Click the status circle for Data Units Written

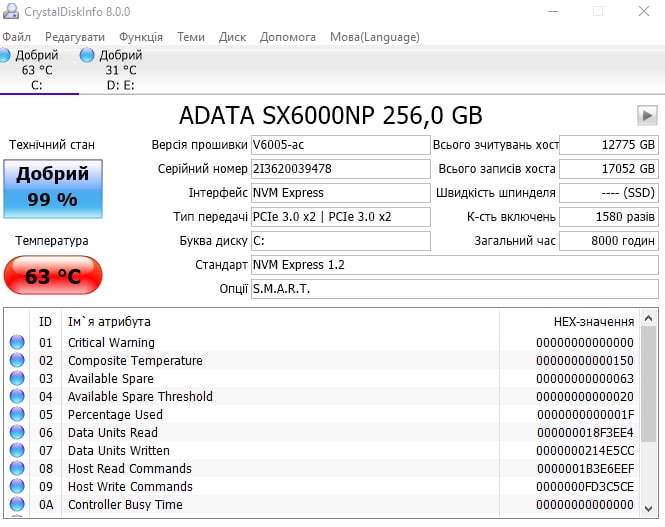17,450
